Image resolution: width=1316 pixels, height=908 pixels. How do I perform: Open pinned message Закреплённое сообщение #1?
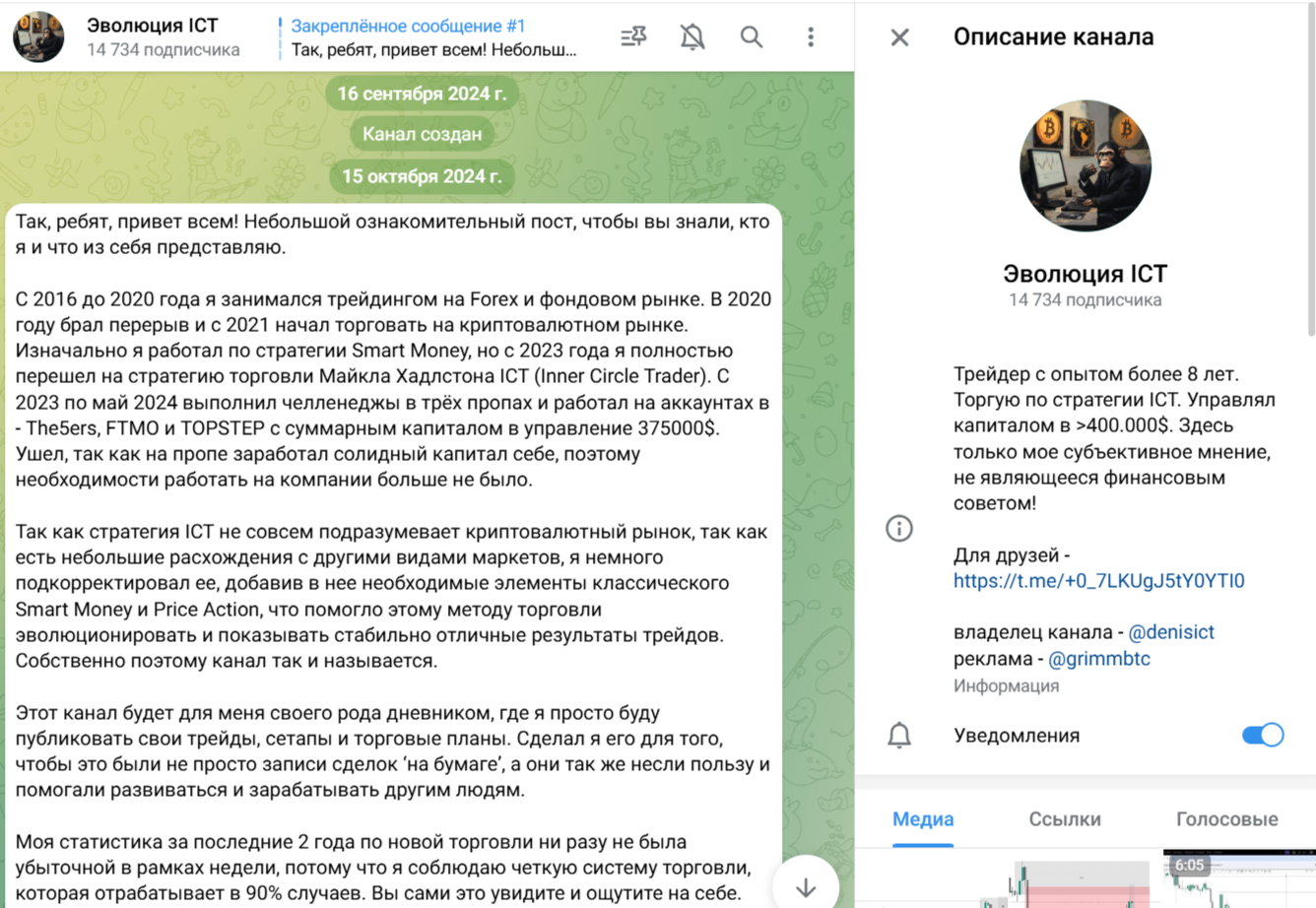tap(430, 37)
